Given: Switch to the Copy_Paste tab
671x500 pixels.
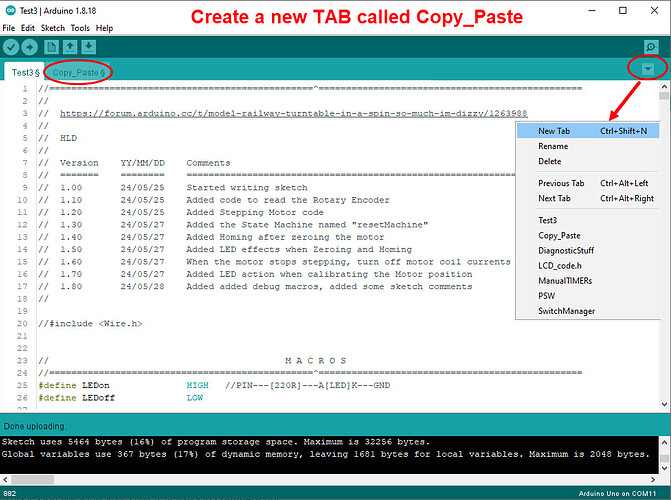Looking at the screenshot, I should pyautogui.click(x=78, y=72).
